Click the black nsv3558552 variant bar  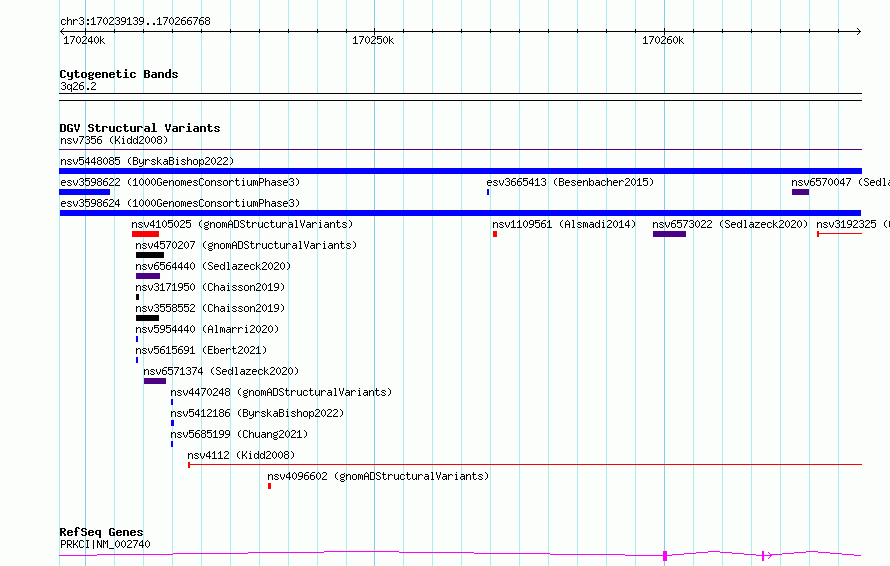147,318
